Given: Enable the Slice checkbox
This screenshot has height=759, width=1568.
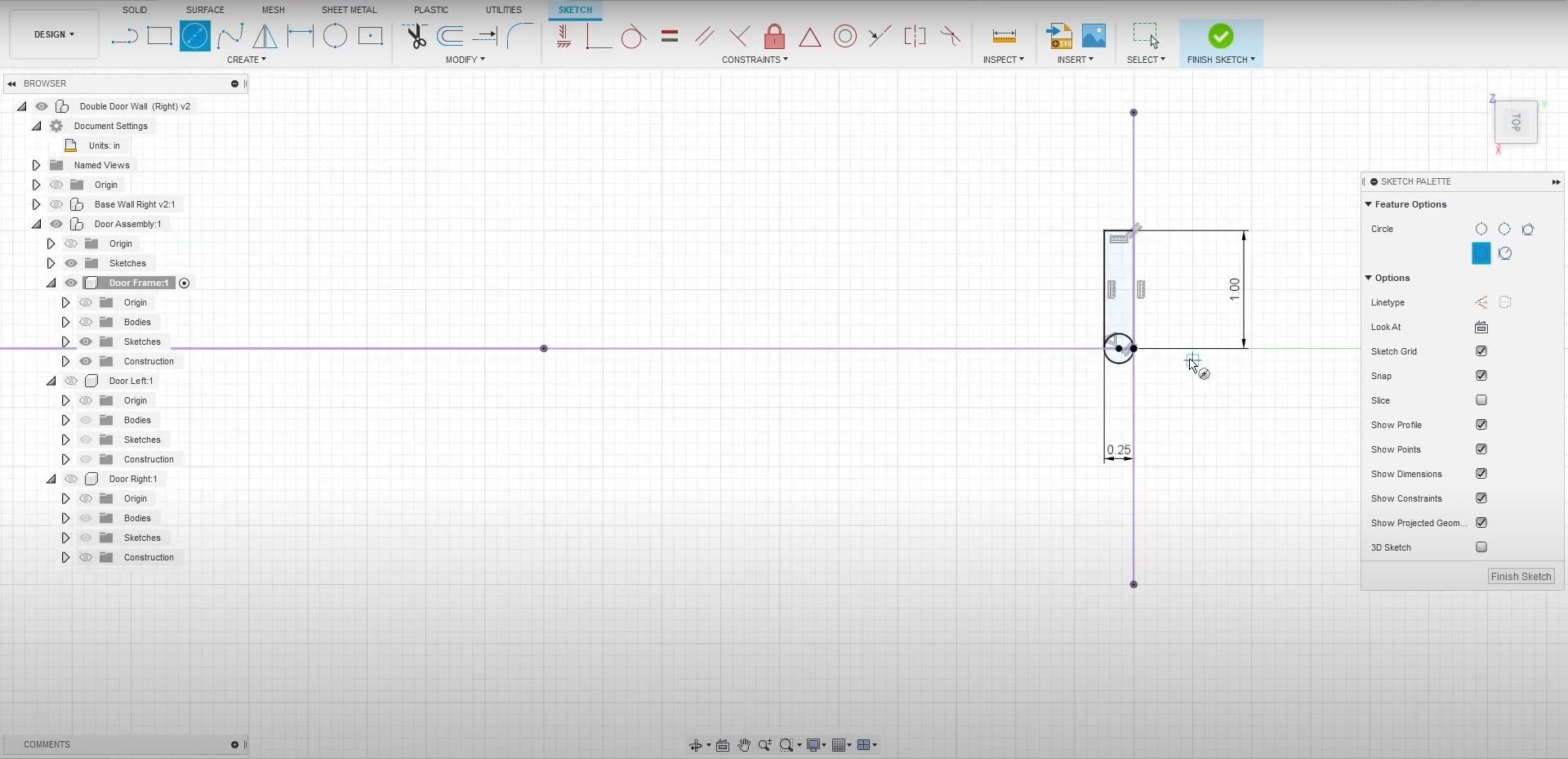Looking at the screenshot, I should (1481, 400).
